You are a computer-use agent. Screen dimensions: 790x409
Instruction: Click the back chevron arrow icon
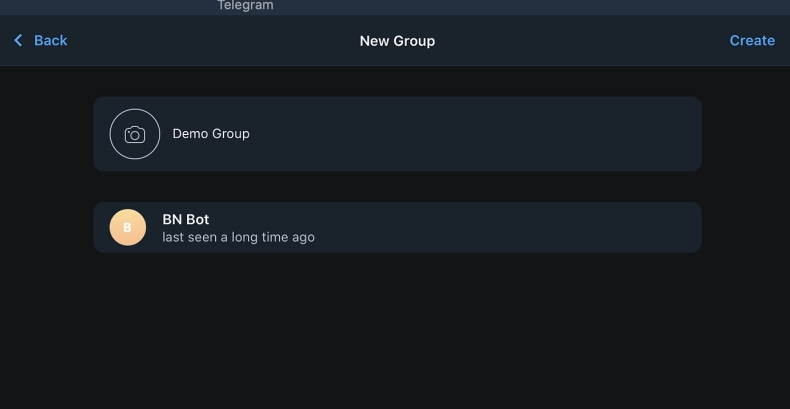18,41
